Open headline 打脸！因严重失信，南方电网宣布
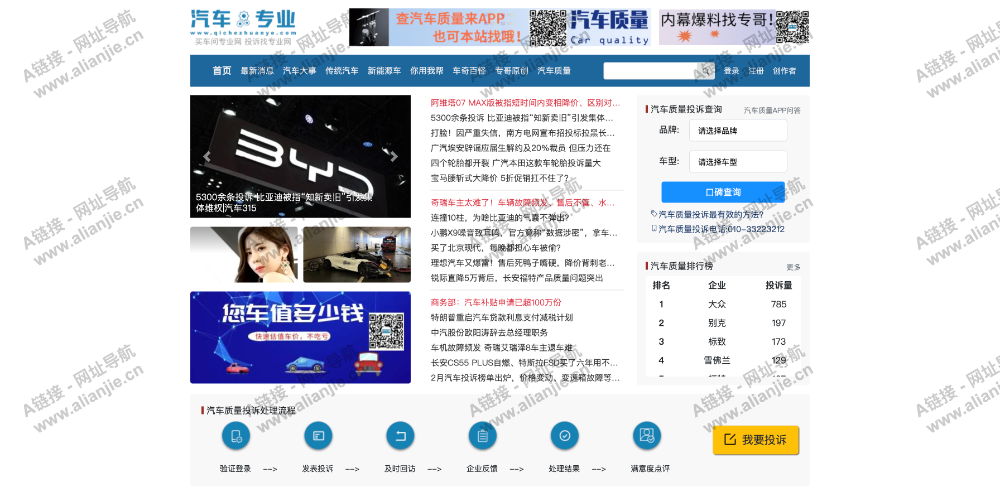 523,133
